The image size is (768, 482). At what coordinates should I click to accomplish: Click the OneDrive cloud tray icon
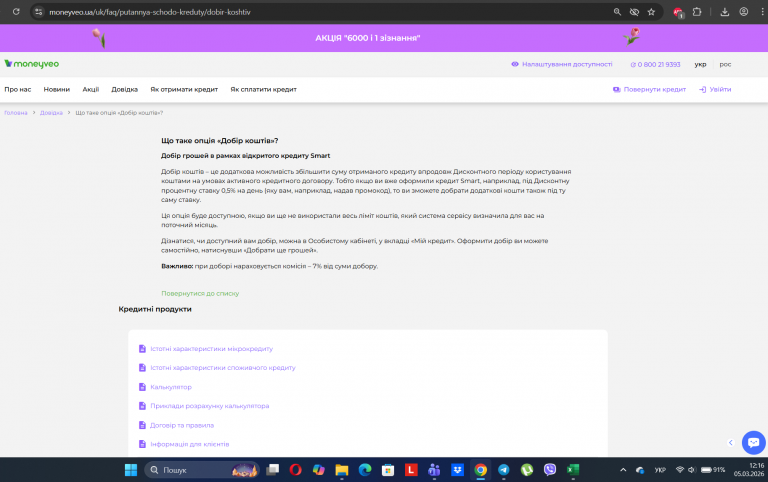(x=640, y=470)
